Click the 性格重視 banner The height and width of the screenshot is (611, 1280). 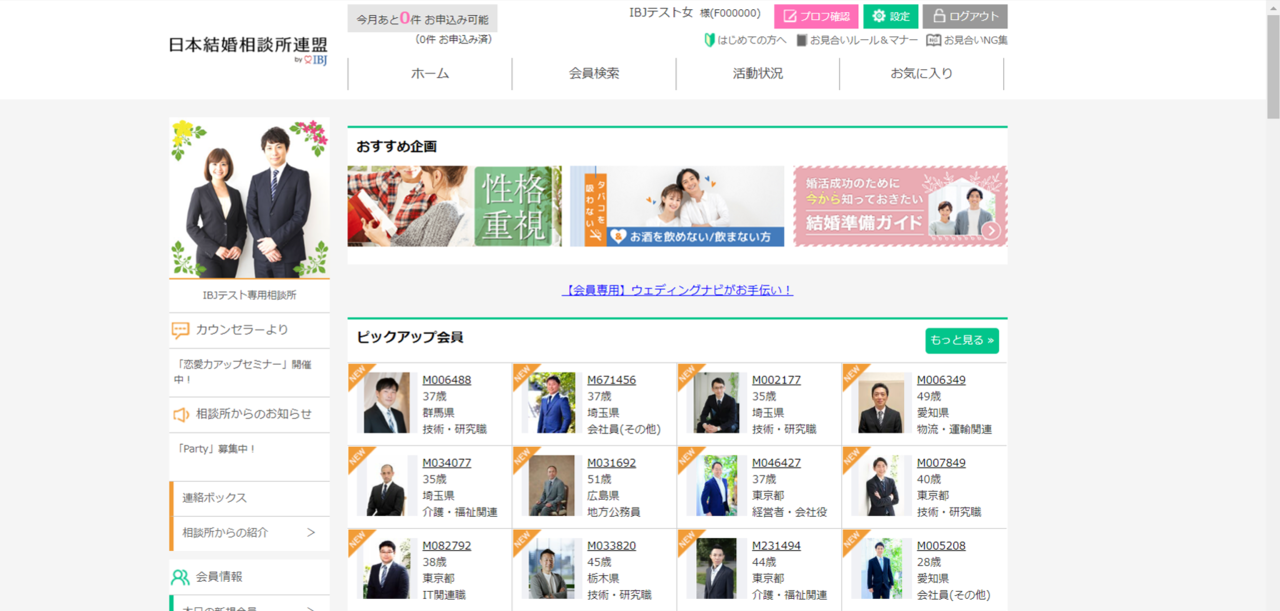455,206
